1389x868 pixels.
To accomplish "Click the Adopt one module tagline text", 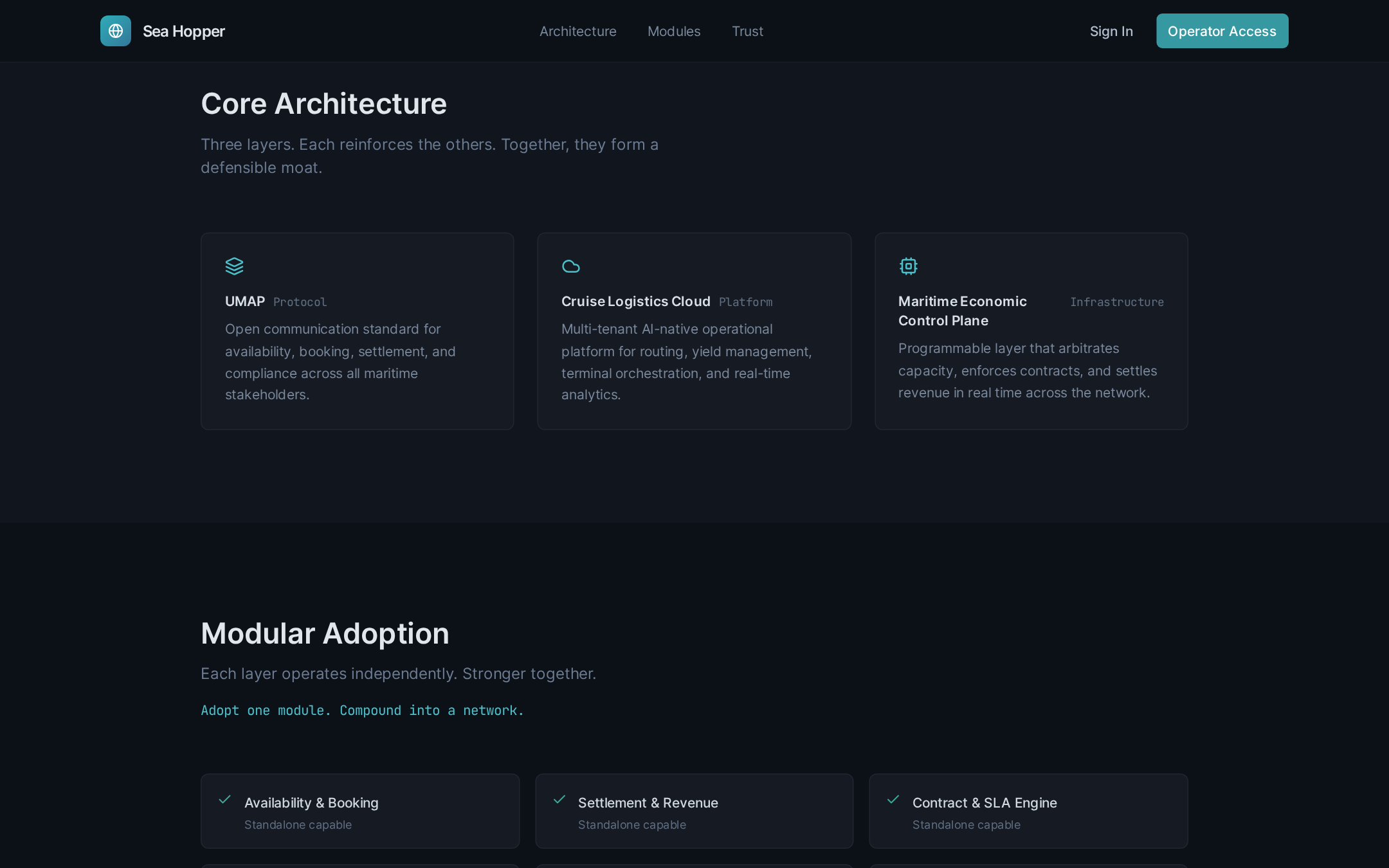I will click(x=363, y=710).
